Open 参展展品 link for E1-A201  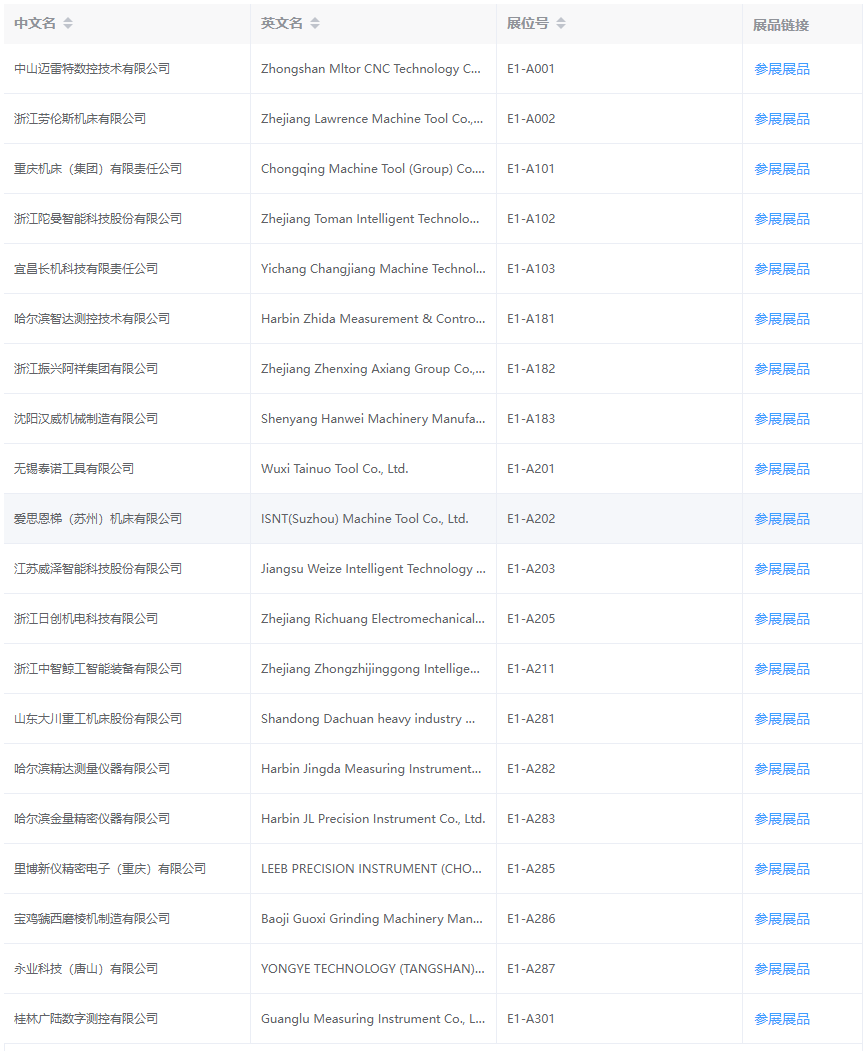(x=782, y=469)
